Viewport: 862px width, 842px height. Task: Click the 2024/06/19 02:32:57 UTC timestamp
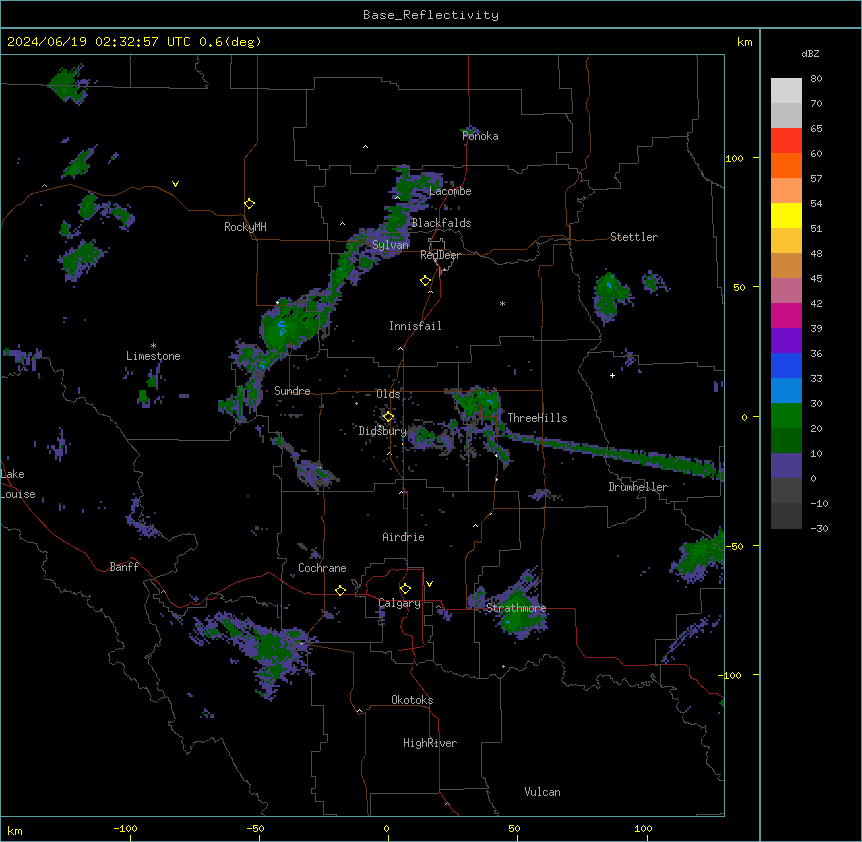(x=99, y=42)
